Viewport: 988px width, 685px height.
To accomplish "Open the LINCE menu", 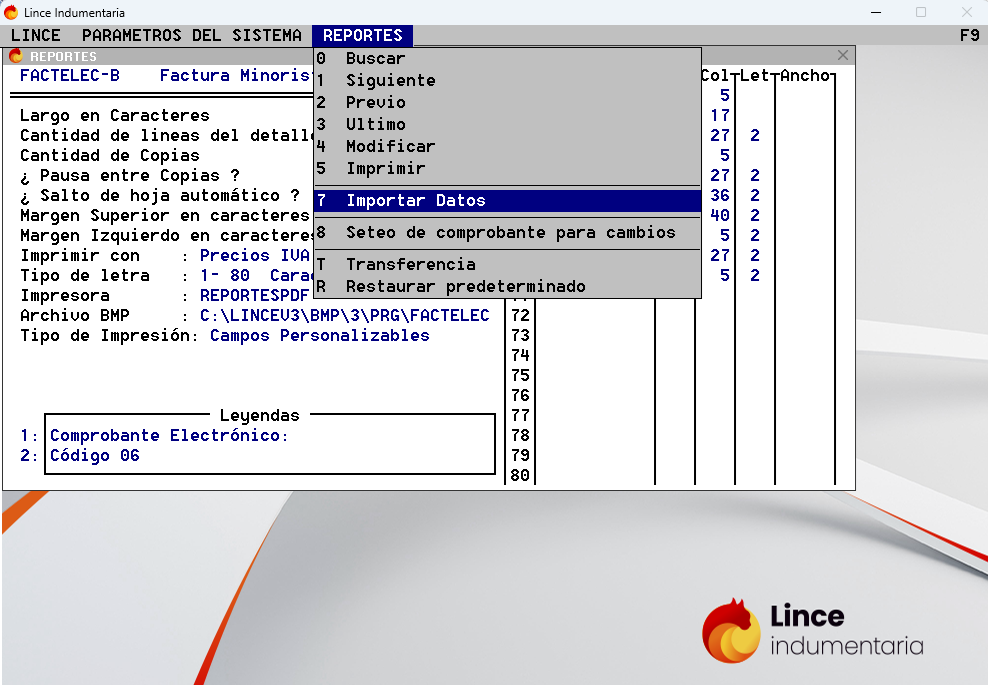I will click(x=36, y=35).
